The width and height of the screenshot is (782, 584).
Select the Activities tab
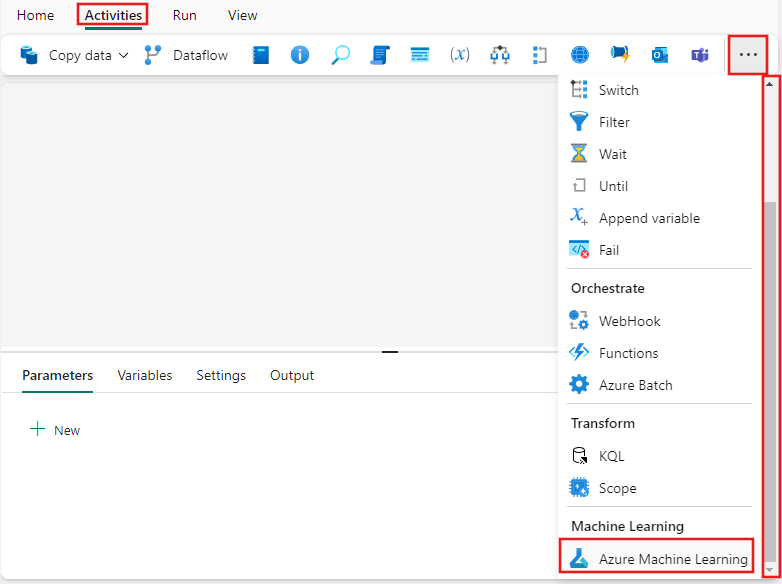point(113,15)
